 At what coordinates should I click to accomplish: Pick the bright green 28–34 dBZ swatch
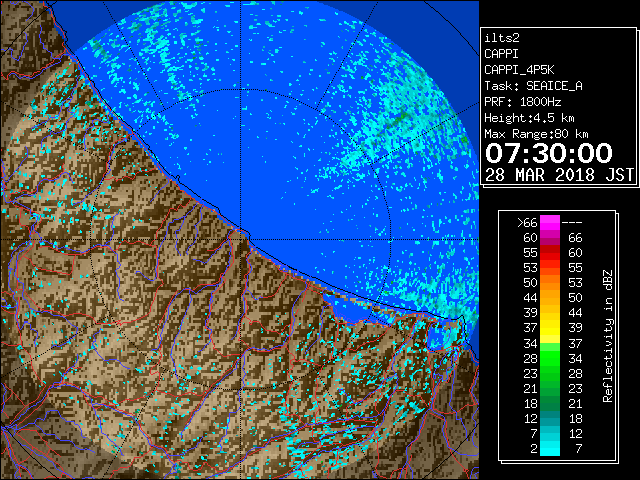coord(550,358)
